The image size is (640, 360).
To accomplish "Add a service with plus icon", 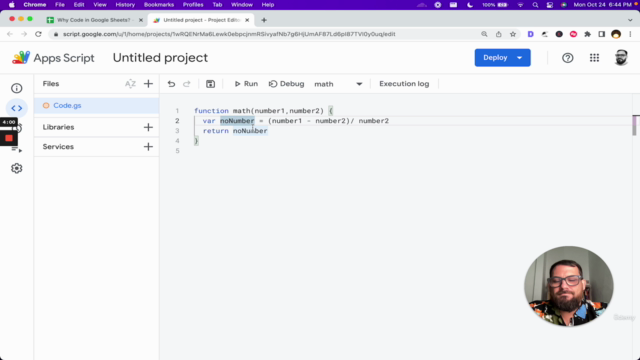I will click(148, 147).
